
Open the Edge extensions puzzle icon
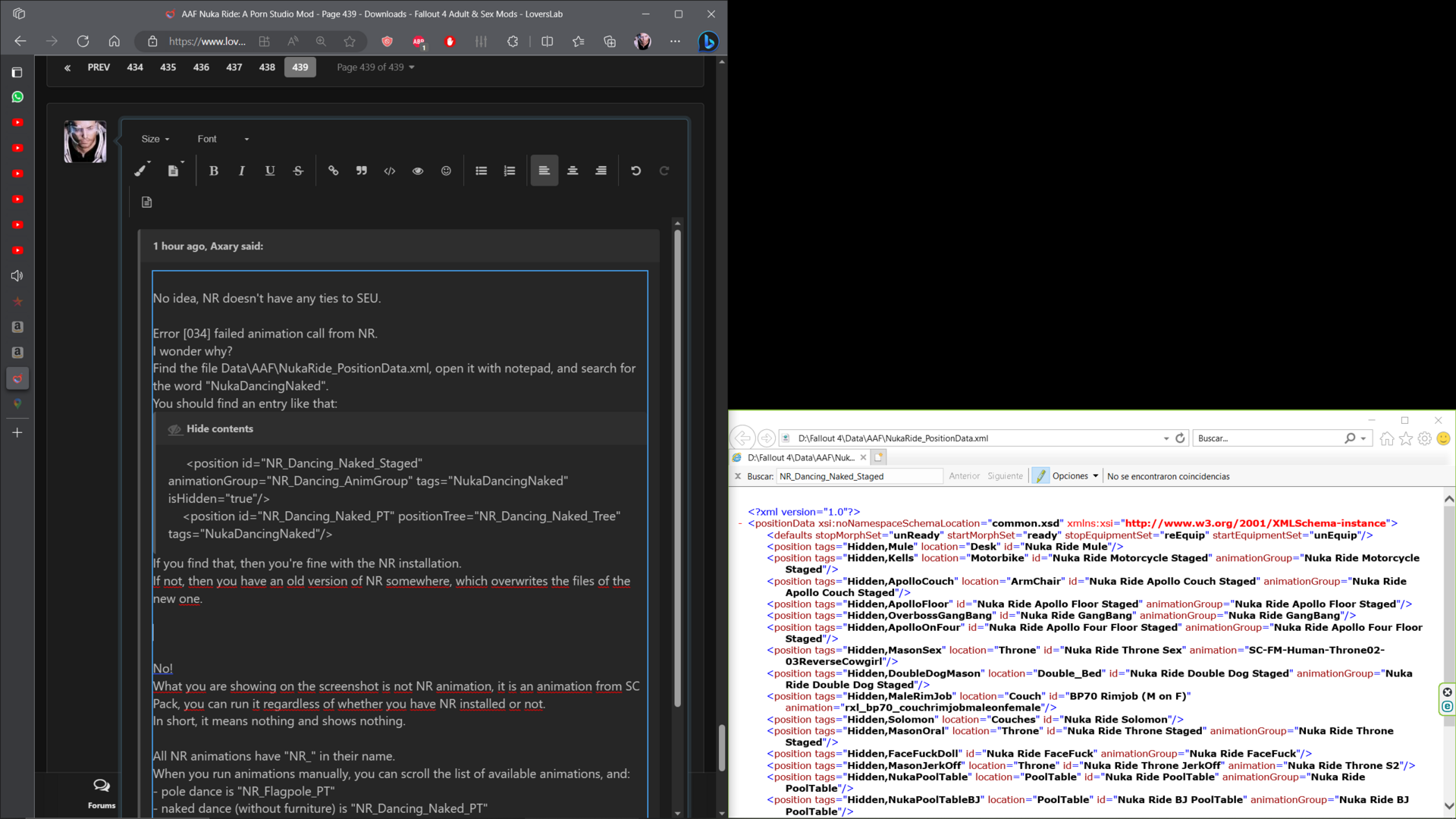click(x=513, y=42)
